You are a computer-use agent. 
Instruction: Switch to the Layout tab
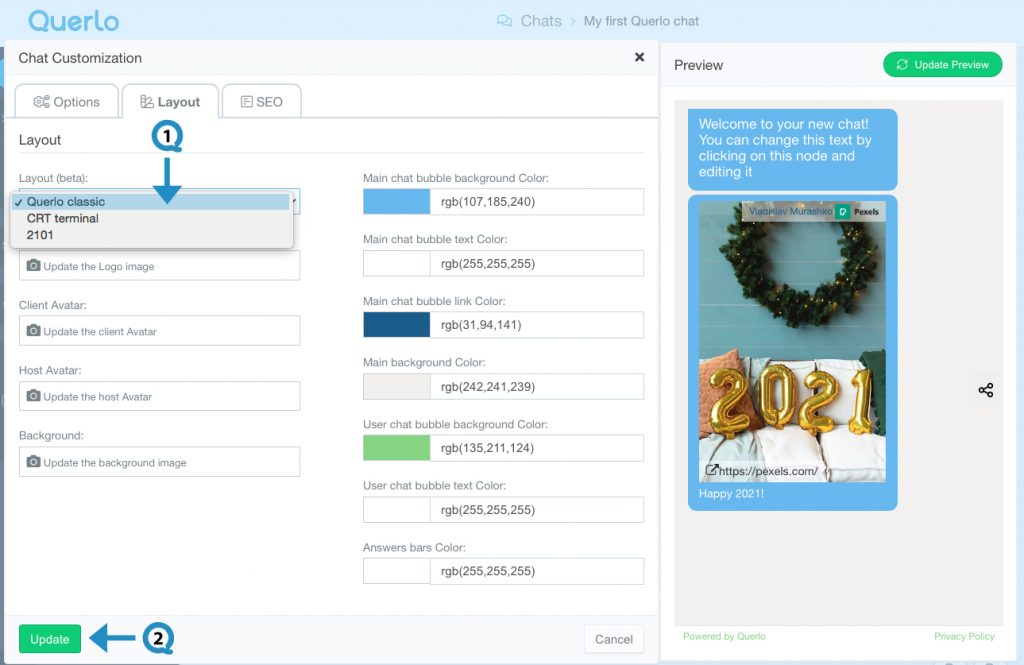tap(170, 101)
